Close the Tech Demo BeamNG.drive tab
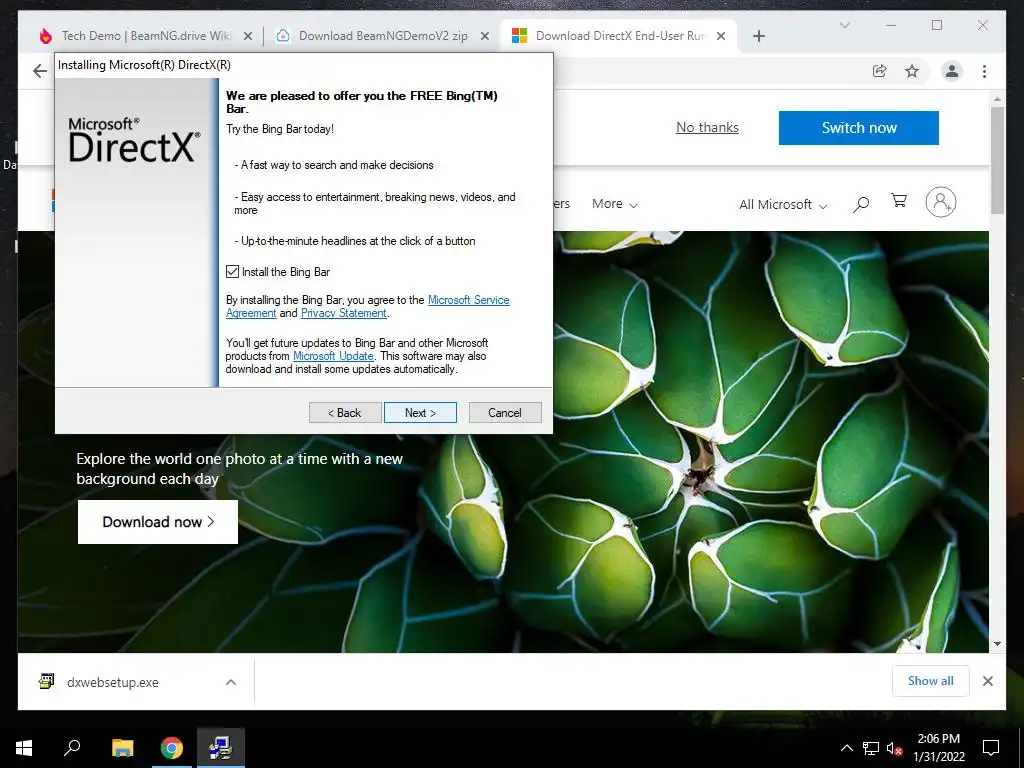 pyautogui.click(x=248, y=37)
